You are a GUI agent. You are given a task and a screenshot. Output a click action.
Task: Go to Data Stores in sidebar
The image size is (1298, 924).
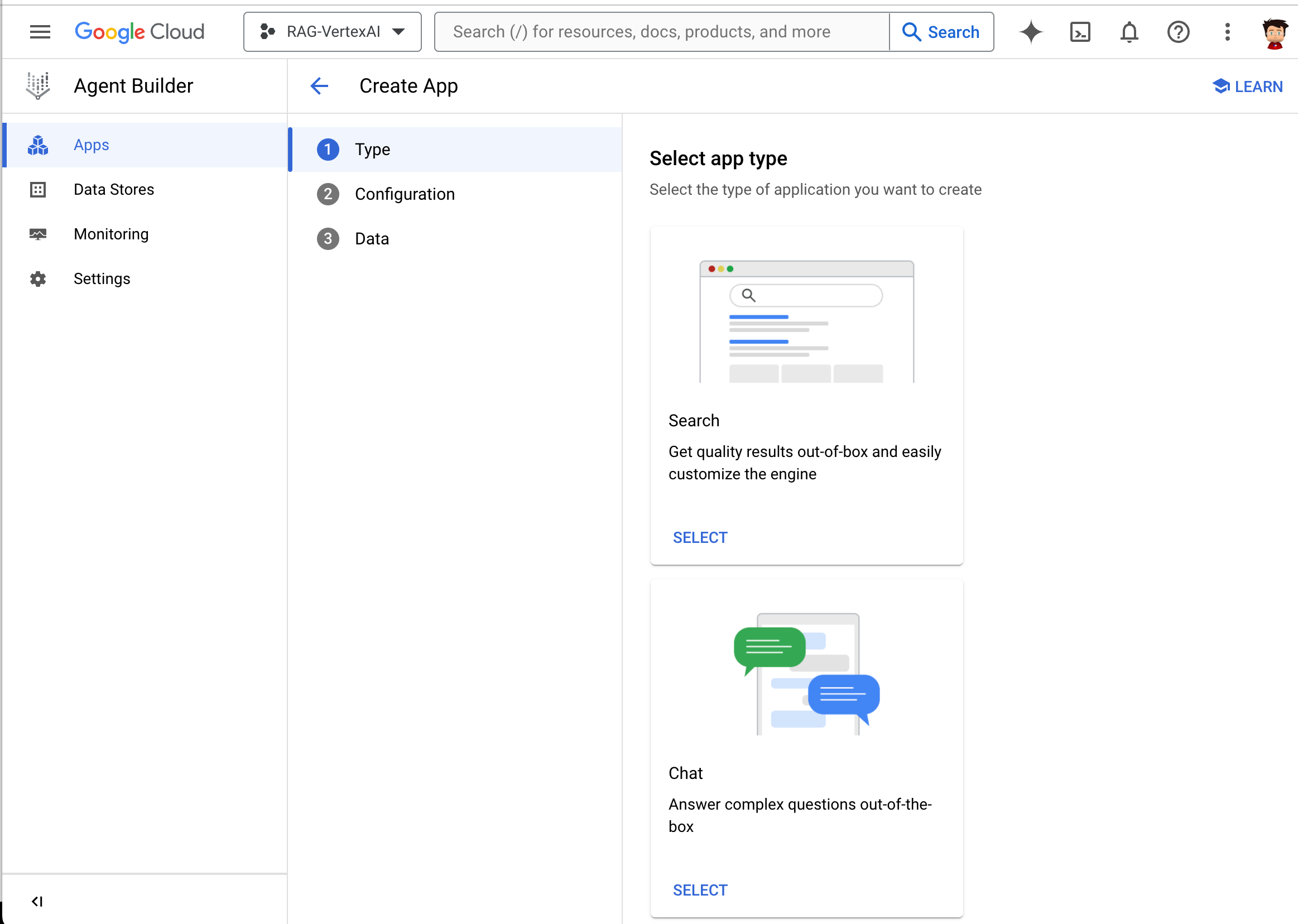point(114,190)
